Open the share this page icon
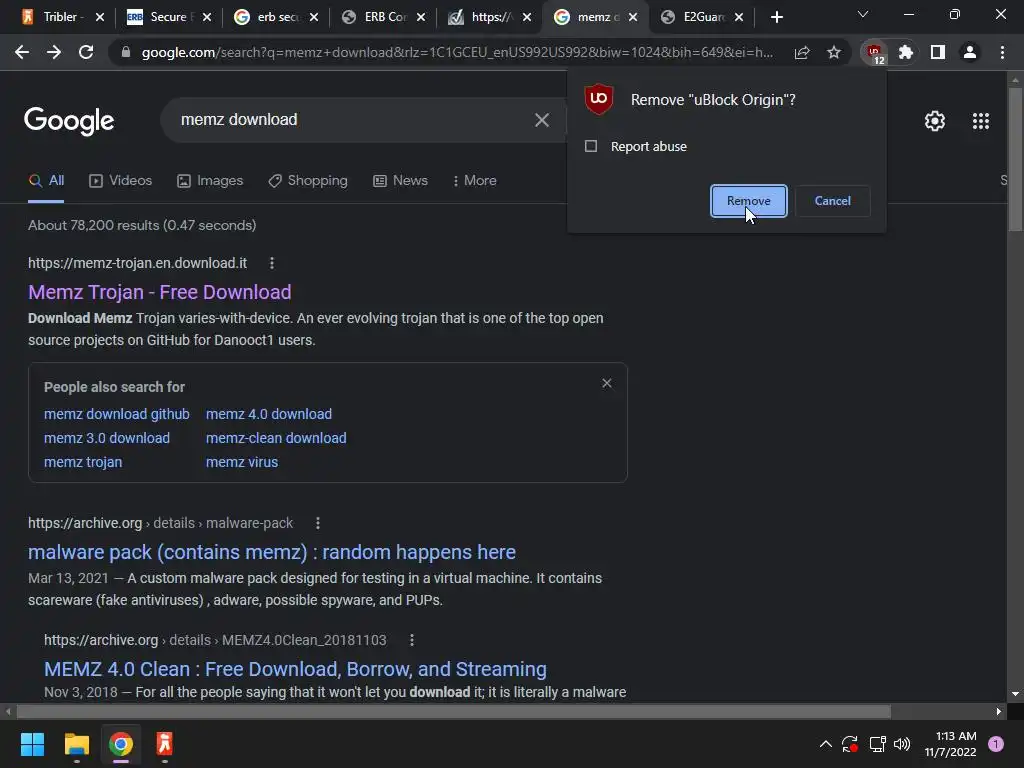Screen dimensions: 1024x768 (x=802, y=52)
